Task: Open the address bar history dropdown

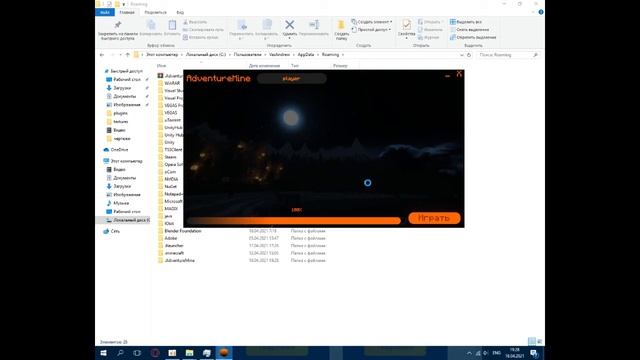Action: click(462, 55)
